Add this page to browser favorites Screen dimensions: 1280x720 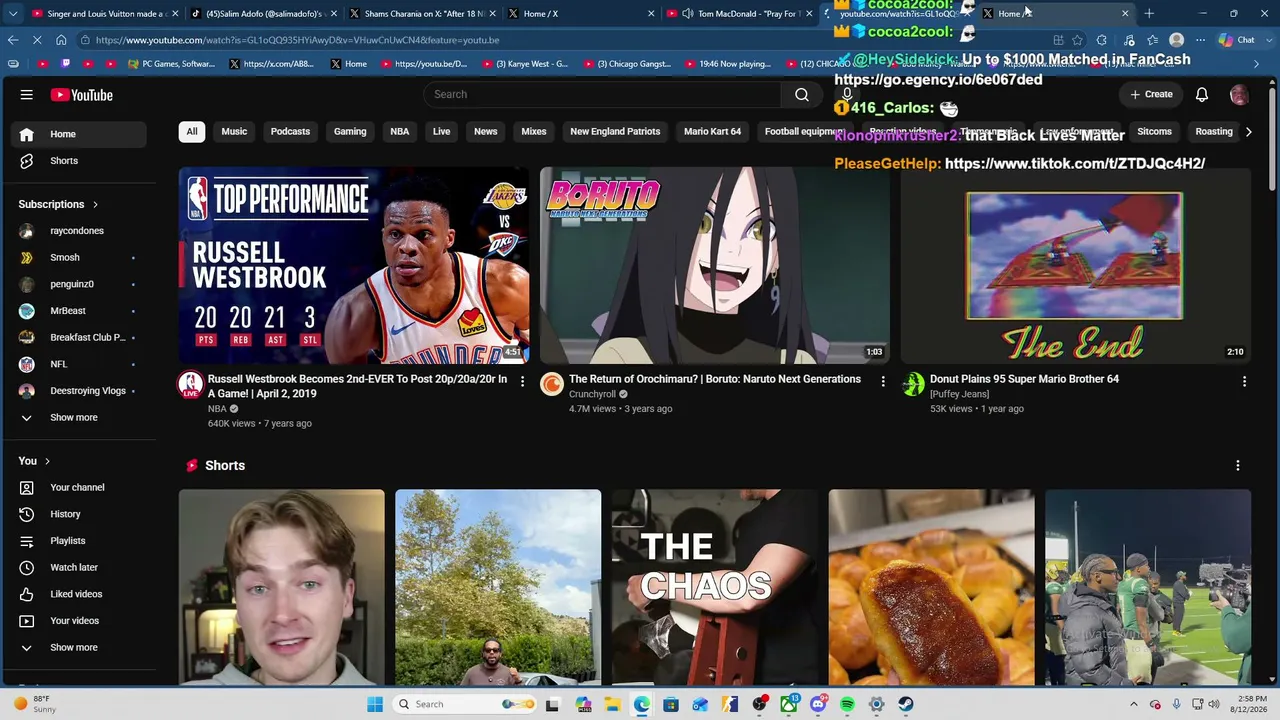tap(1077, 40)
